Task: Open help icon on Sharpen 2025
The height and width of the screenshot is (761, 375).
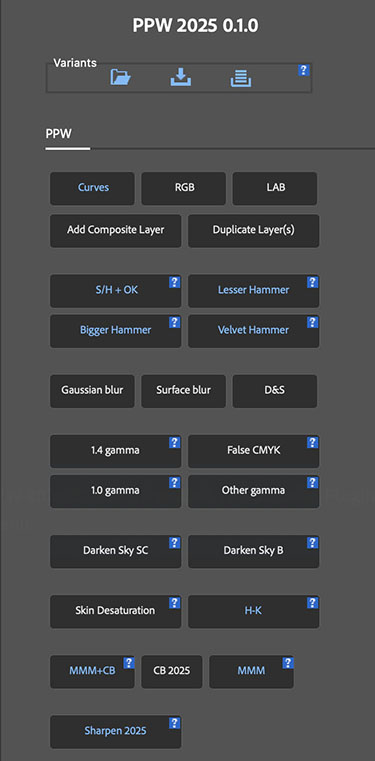Action: [x=175, y=723]
